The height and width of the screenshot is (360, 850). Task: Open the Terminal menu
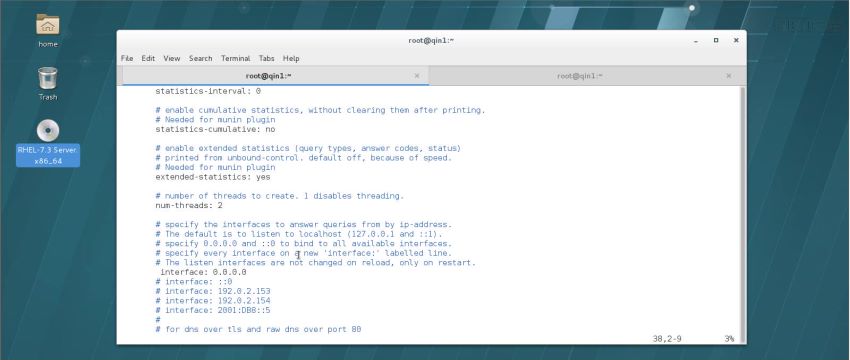pos(235,59)
